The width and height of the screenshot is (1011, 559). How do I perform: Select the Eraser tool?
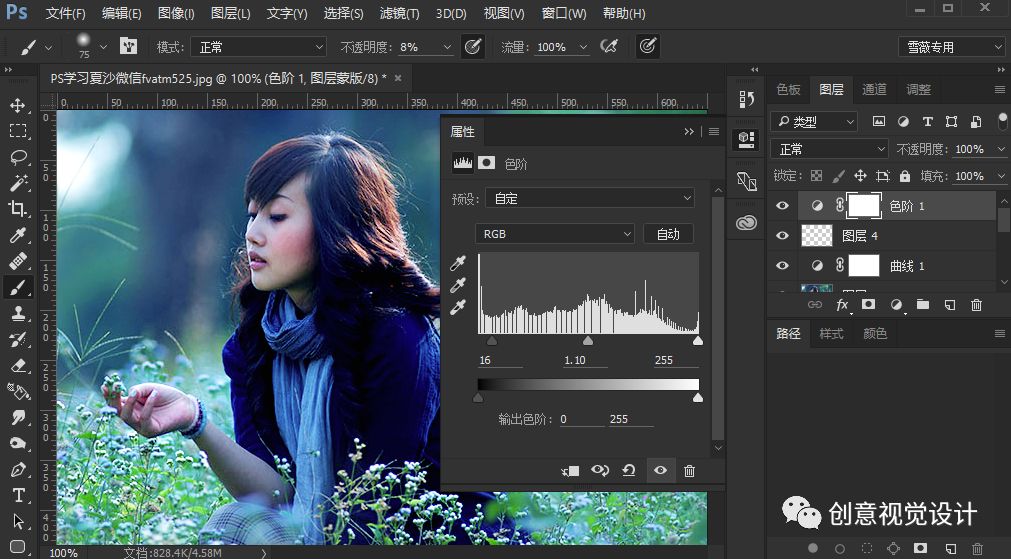click(17, 366)
